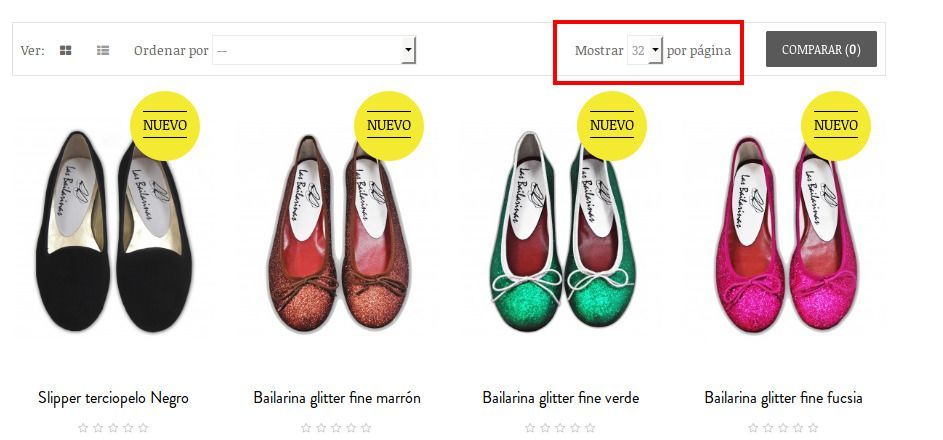Click Bailarina glitter fine marrón title
The image size is (943, 440).
[337, 398]
